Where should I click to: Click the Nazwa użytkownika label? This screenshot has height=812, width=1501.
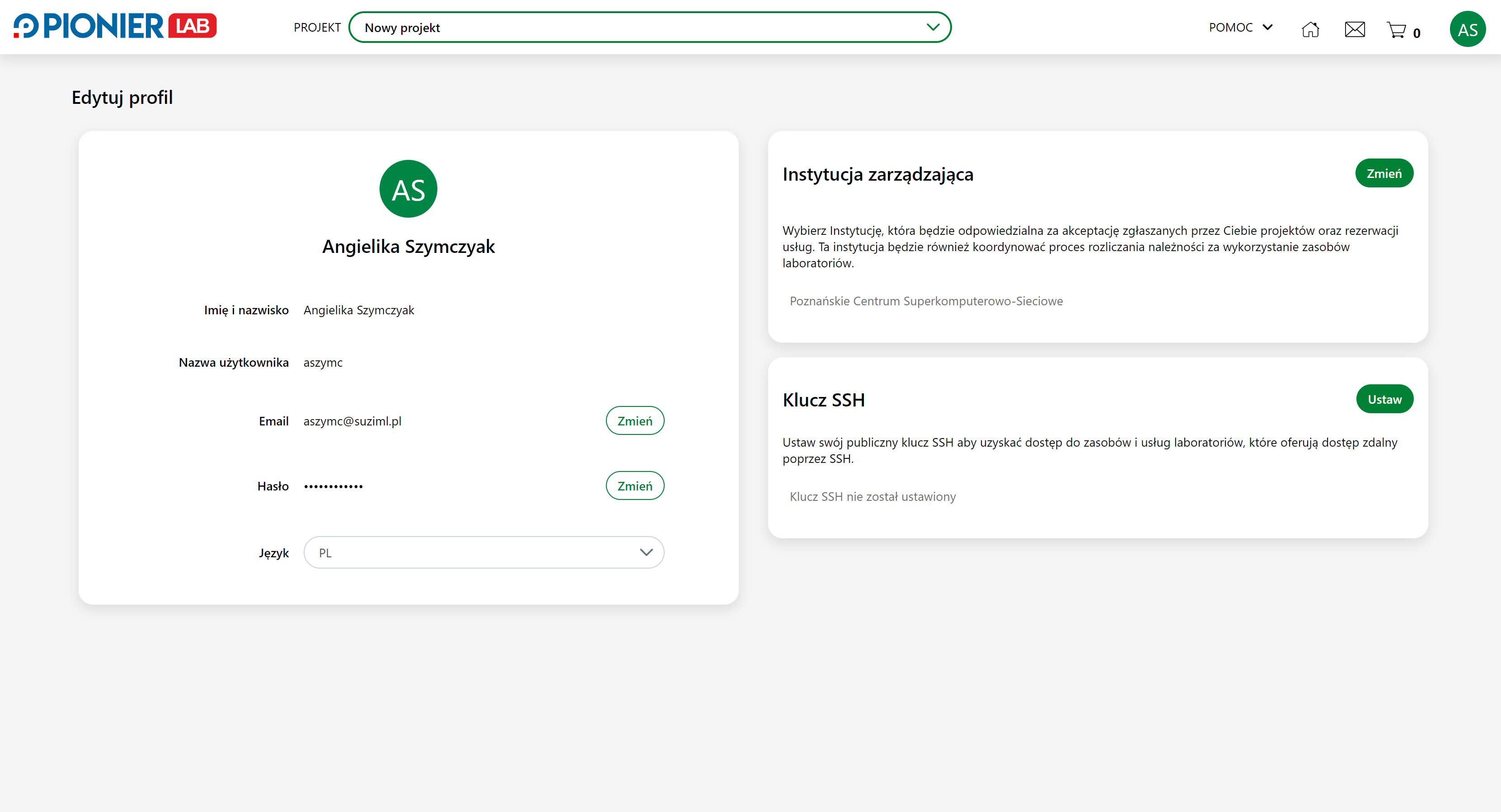(234, 362)
